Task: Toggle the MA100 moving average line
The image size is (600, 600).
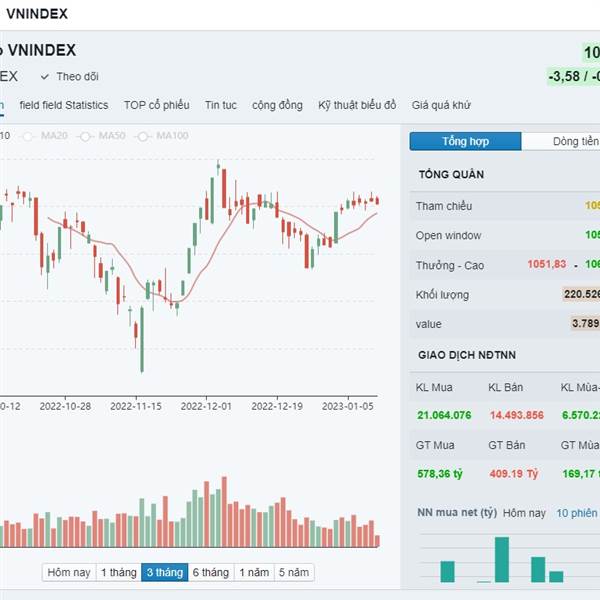Action: click(x=163, y=136)
